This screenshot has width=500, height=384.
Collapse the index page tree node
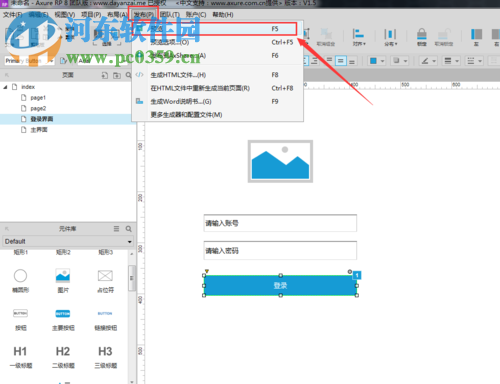(x=5, y=87)
